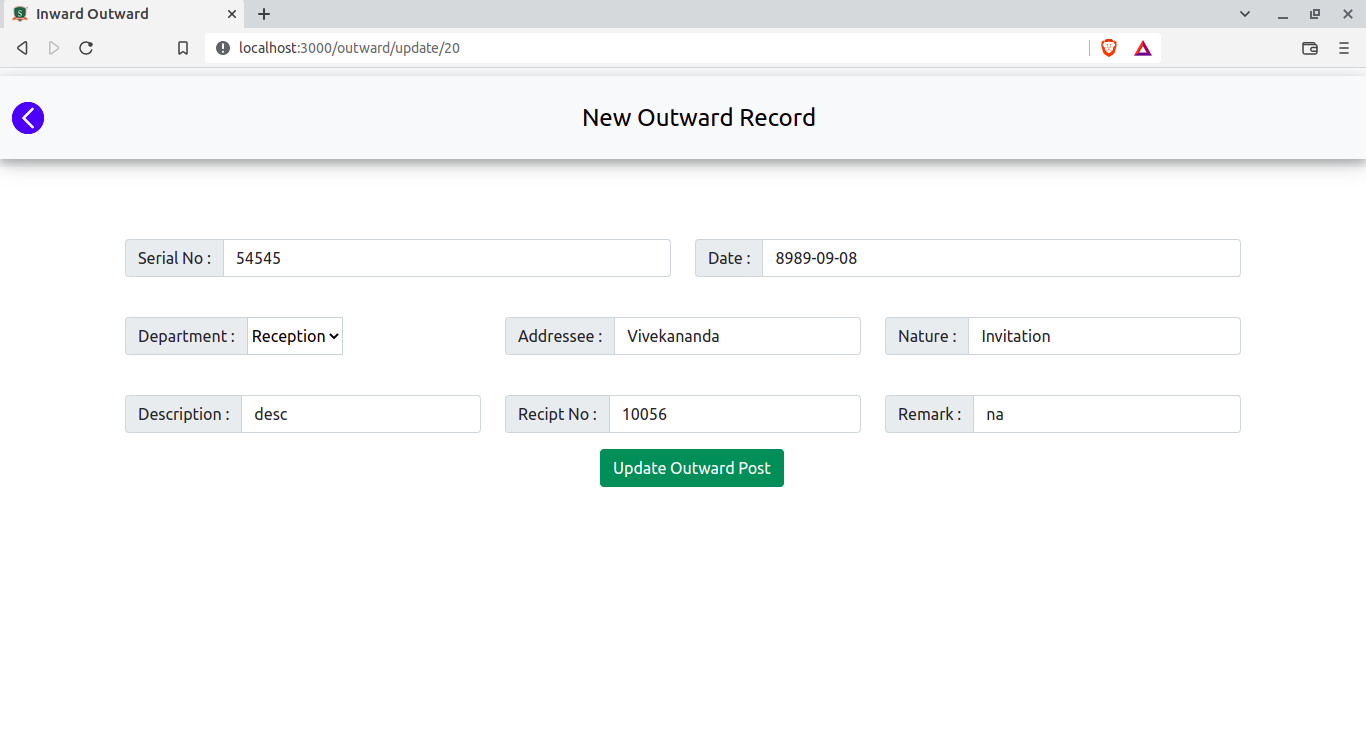This screenshot has width=1366, height=740.
Task: Open the browser hamburger menu
Action: tap(1344, 48)
